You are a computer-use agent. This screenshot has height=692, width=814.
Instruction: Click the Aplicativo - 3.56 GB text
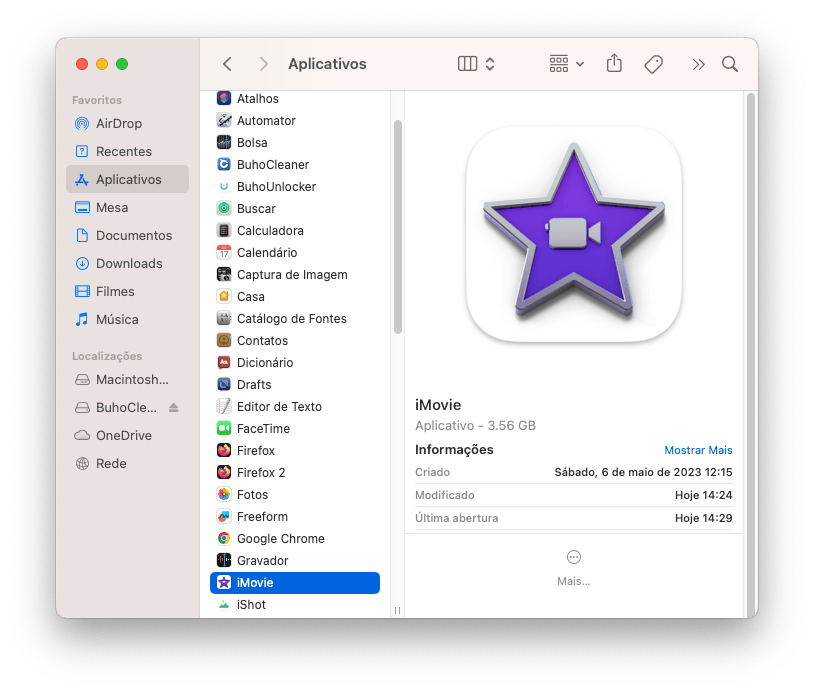[x=475, y=426]
